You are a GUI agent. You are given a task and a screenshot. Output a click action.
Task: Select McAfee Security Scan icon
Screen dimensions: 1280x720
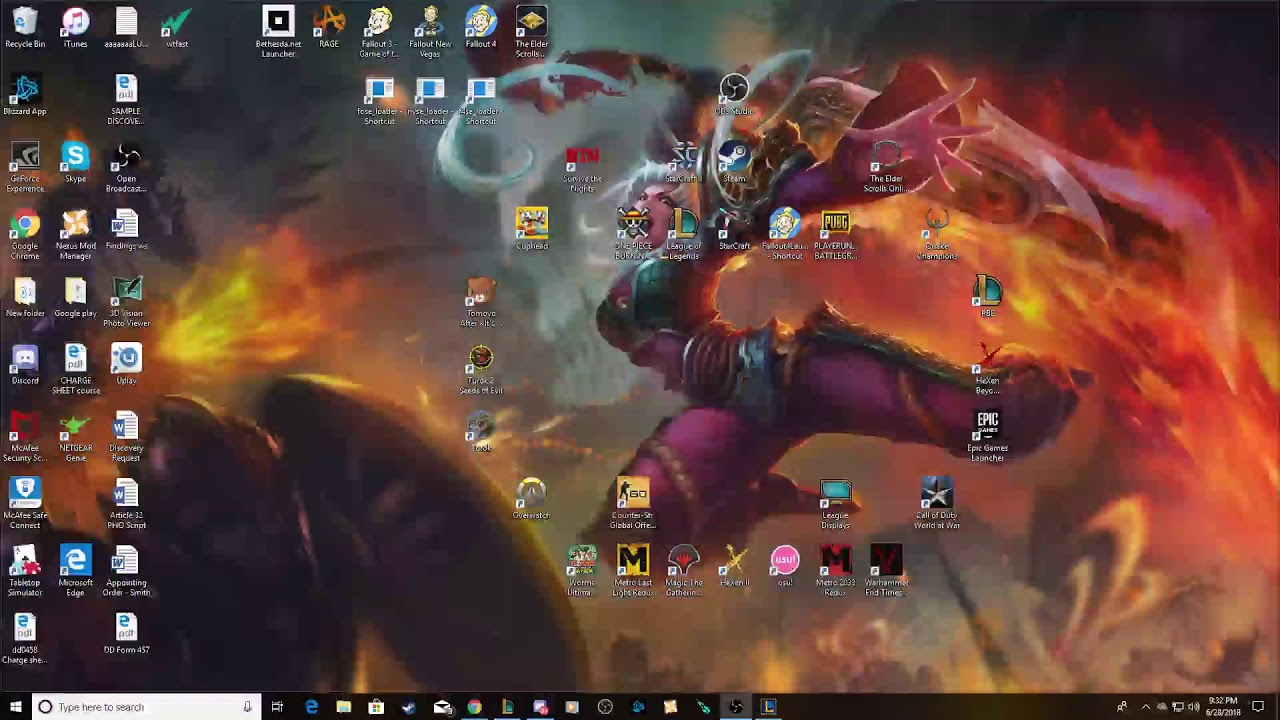click(25, 437)
